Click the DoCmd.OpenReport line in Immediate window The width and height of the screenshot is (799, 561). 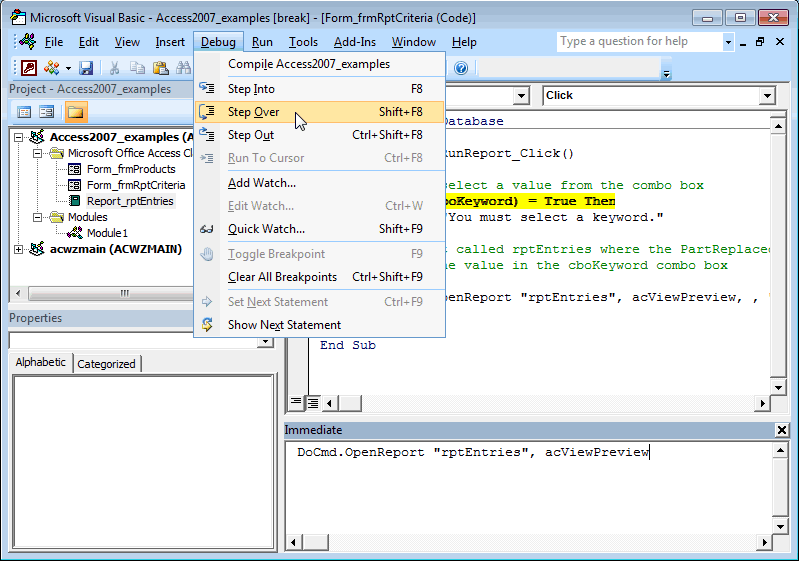(x=473, y=452)
